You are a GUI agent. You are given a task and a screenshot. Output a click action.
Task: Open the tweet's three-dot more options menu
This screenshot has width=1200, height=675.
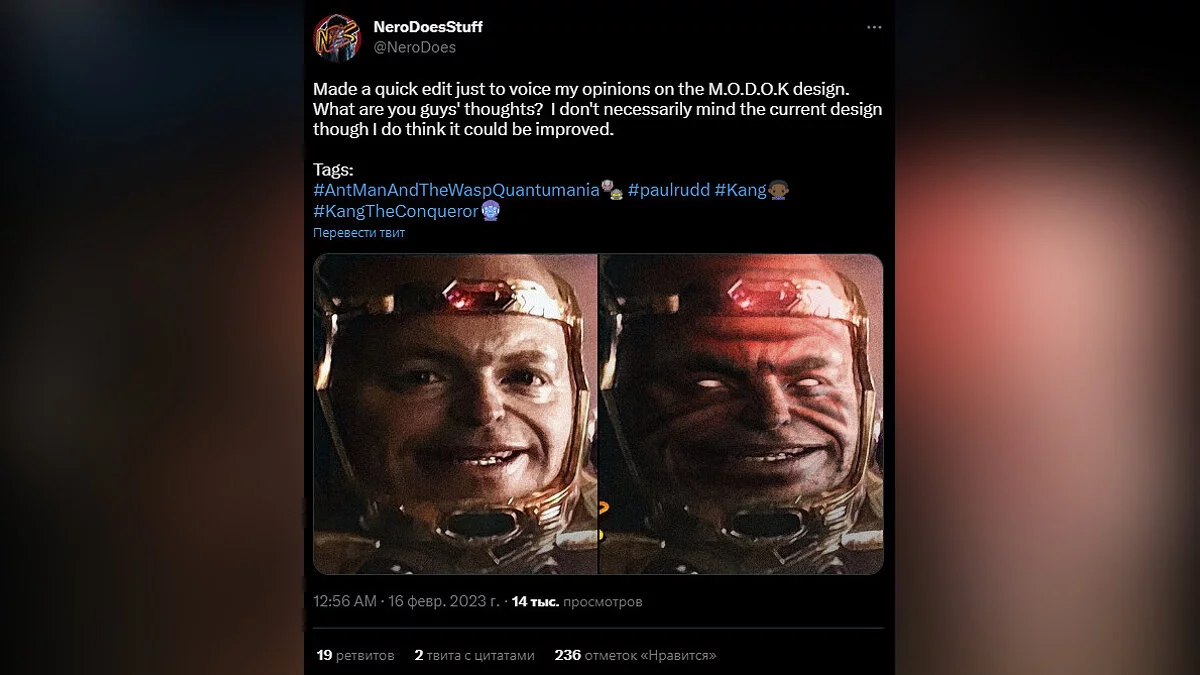click(x=874, y=27)
